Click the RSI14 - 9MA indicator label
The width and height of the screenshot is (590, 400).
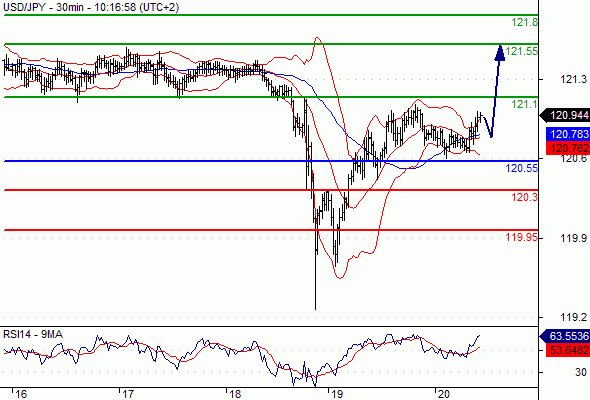33,334
